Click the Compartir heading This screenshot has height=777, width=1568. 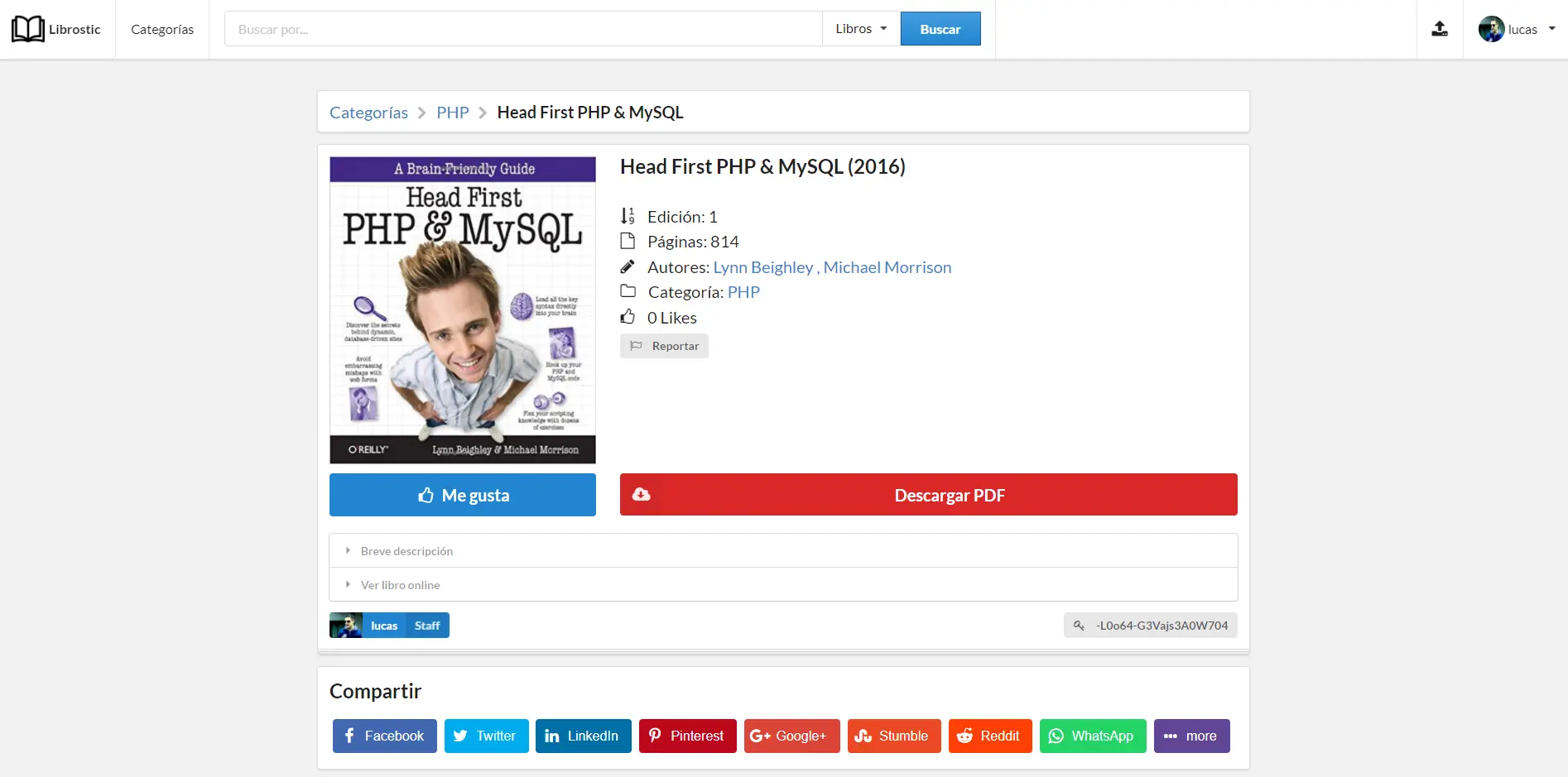coord(376,691)
